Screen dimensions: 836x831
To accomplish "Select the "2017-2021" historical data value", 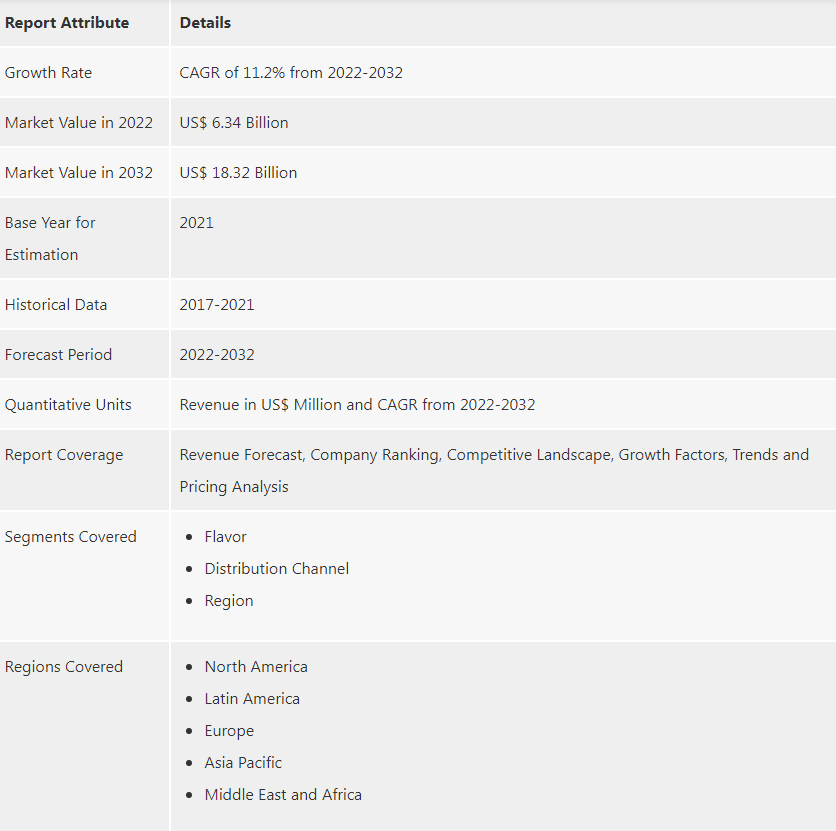I will (217, 304).
